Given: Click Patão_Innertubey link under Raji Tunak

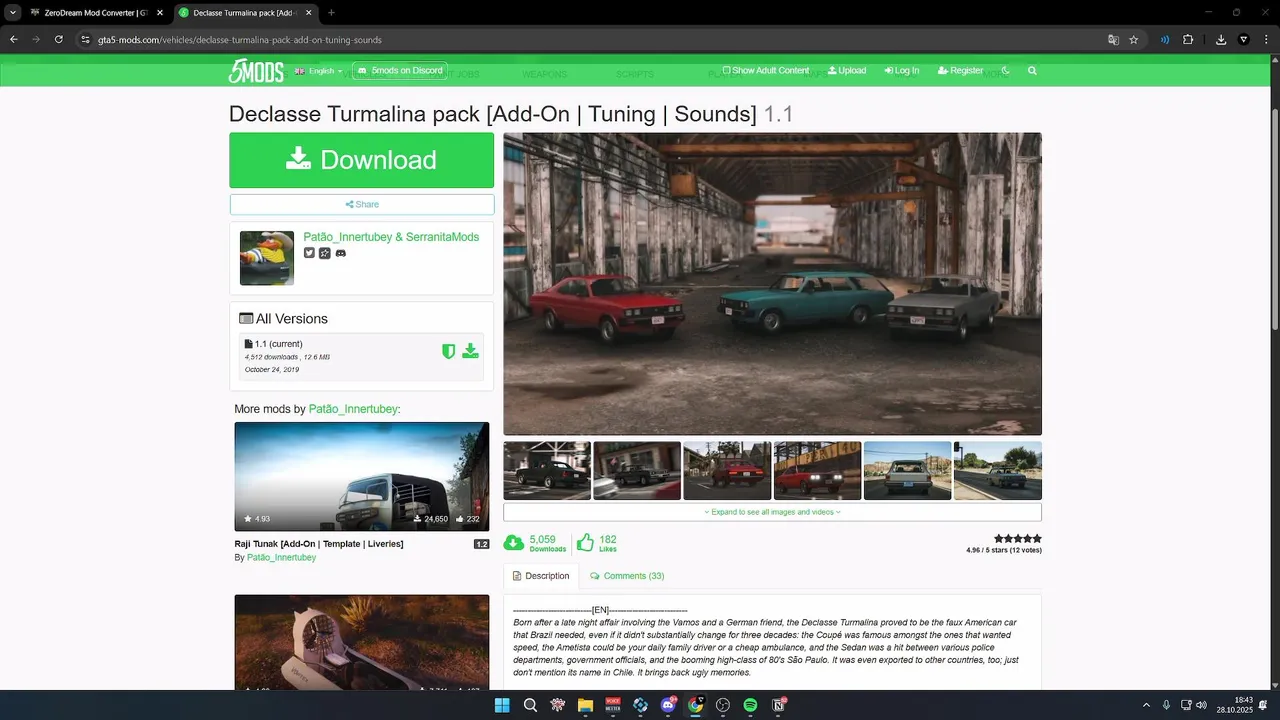Looking at the screenshot, I should (281, 558).
